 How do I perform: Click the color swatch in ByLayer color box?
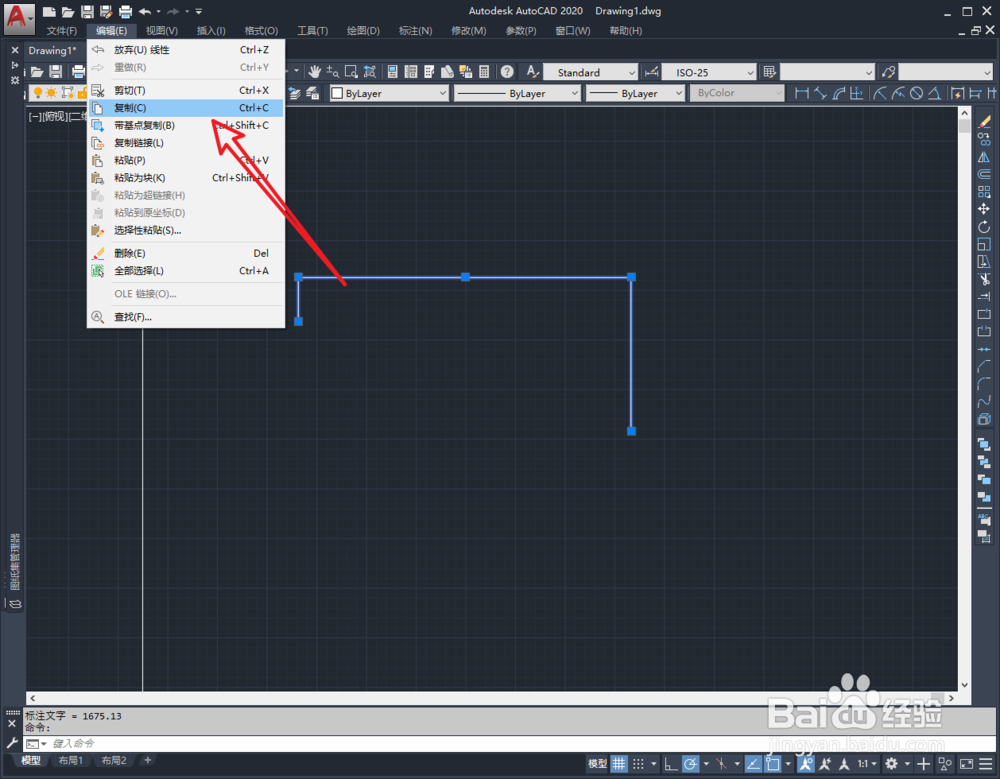coord(337,93)
